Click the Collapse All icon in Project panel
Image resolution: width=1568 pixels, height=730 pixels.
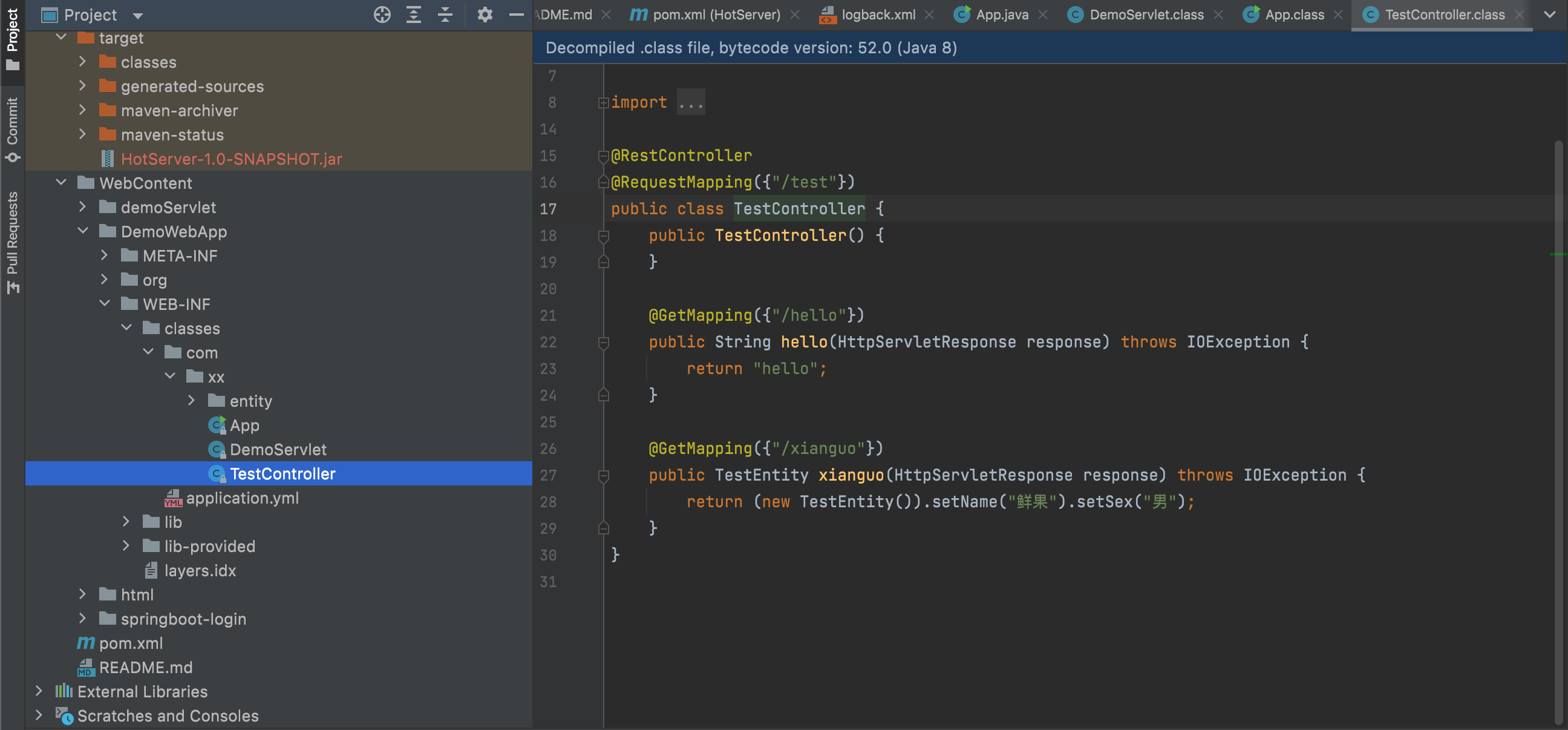click(x=446, y=15)
